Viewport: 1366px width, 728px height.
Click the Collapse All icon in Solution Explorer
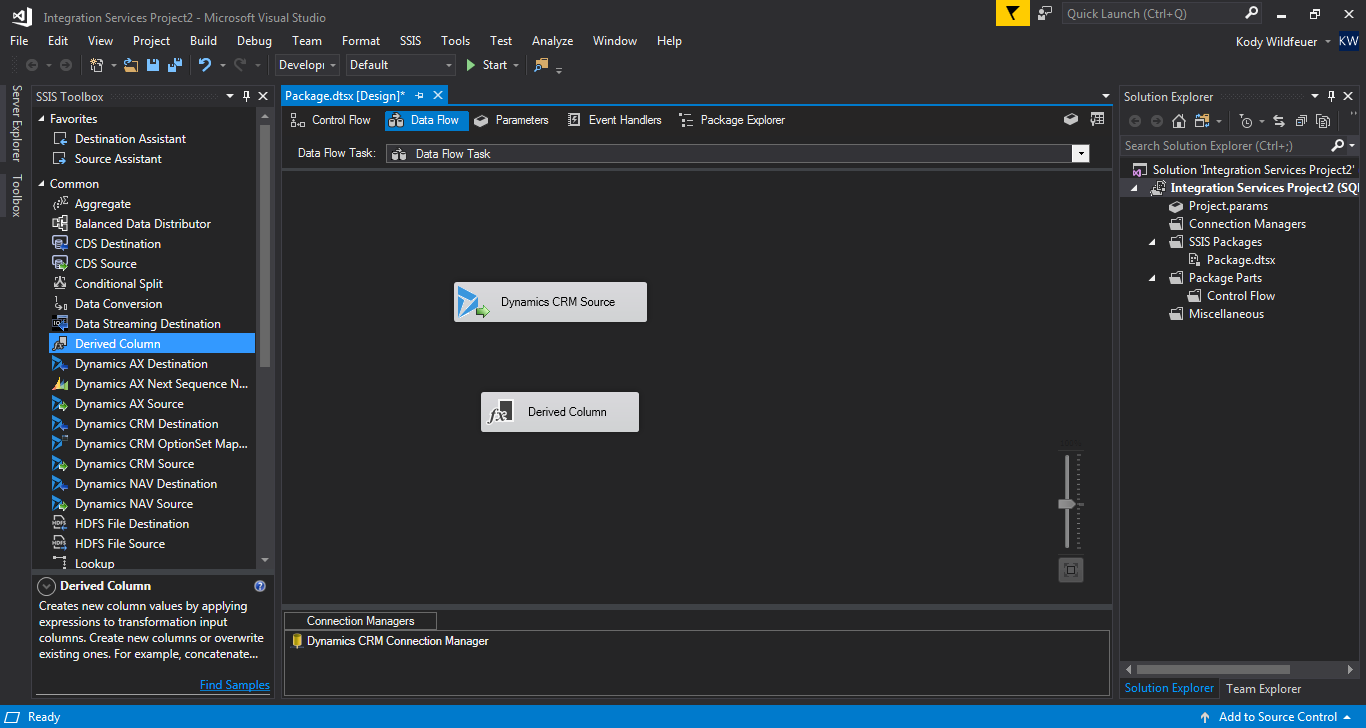point(1301,121)
